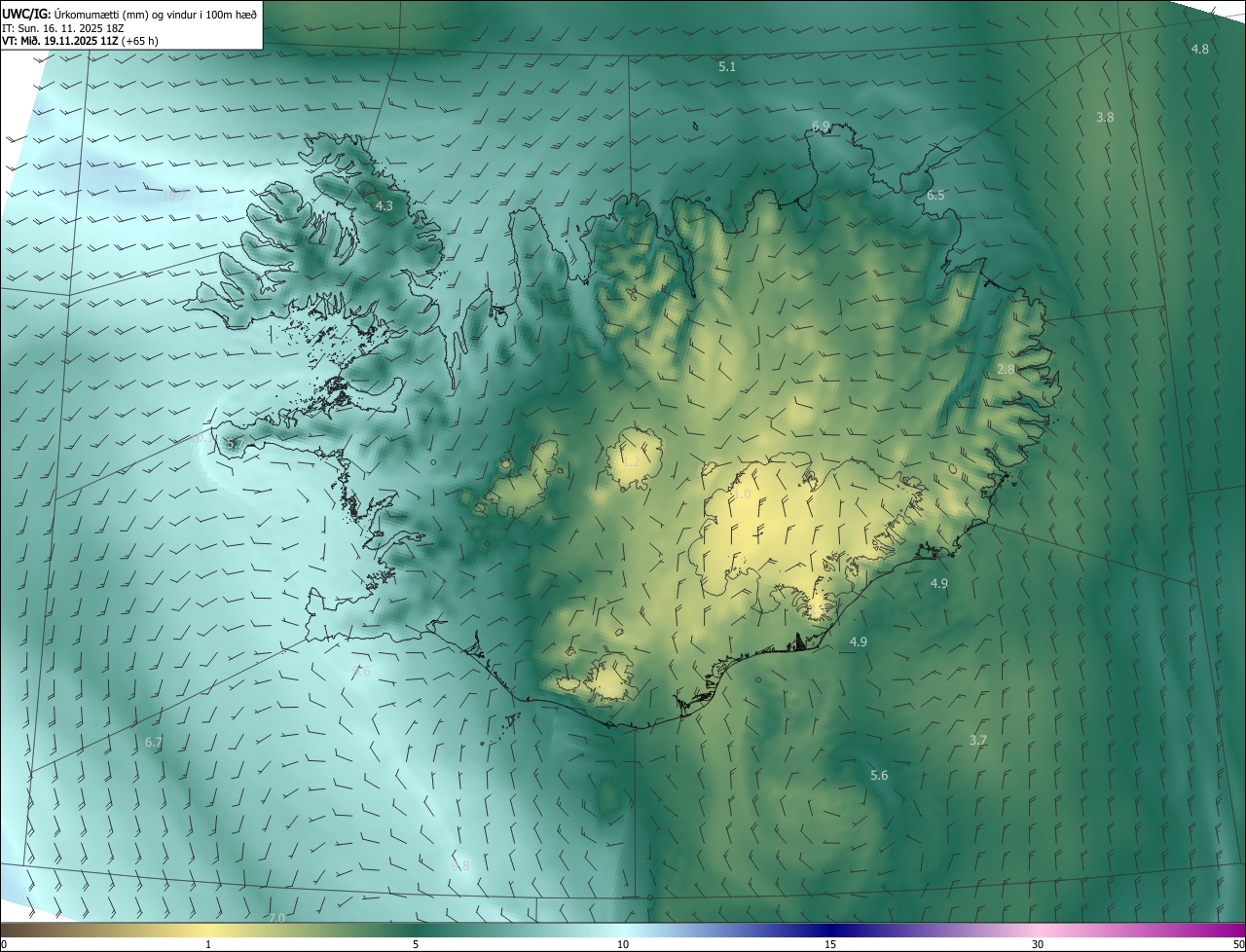Click the colour scale tick label 10
This screenshot has width=1246, height=952.
click(623, 945)
